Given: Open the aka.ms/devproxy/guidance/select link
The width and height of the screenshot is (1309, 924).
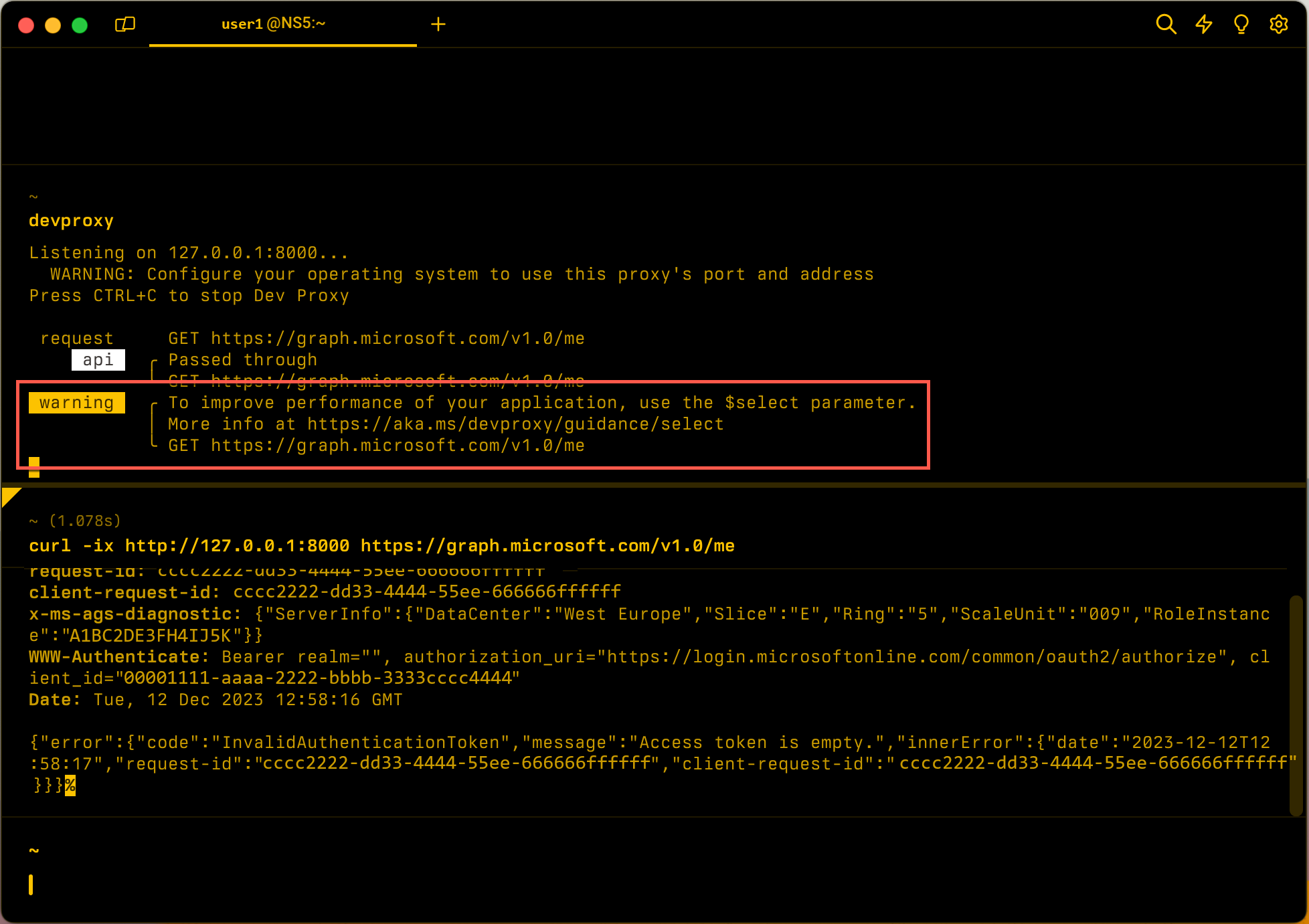Looking at the screenshot, I should tap(515, 424).
